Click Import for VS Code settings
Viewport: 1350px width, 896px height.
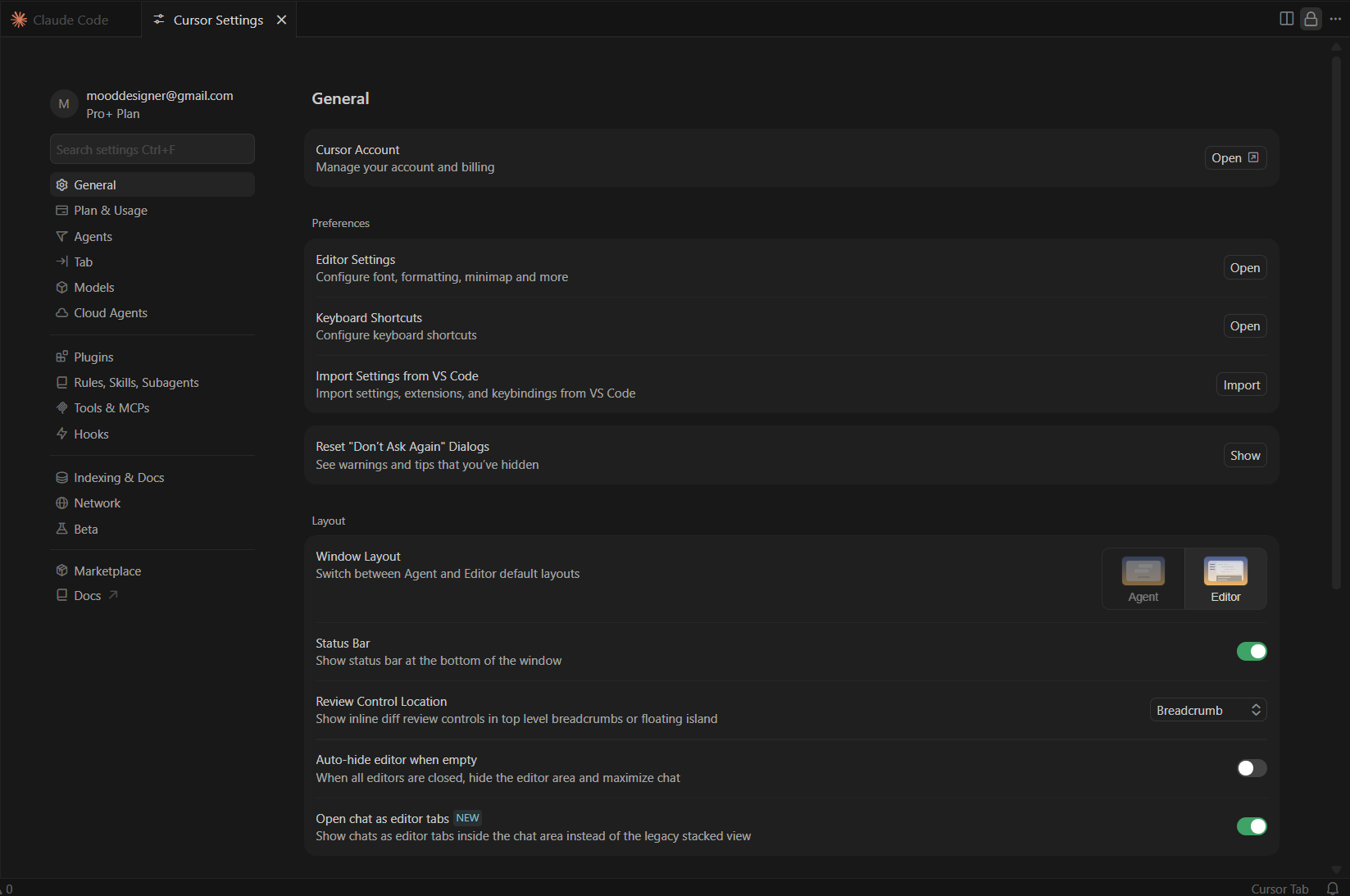pyautogui.click(x=1241, y=385)
